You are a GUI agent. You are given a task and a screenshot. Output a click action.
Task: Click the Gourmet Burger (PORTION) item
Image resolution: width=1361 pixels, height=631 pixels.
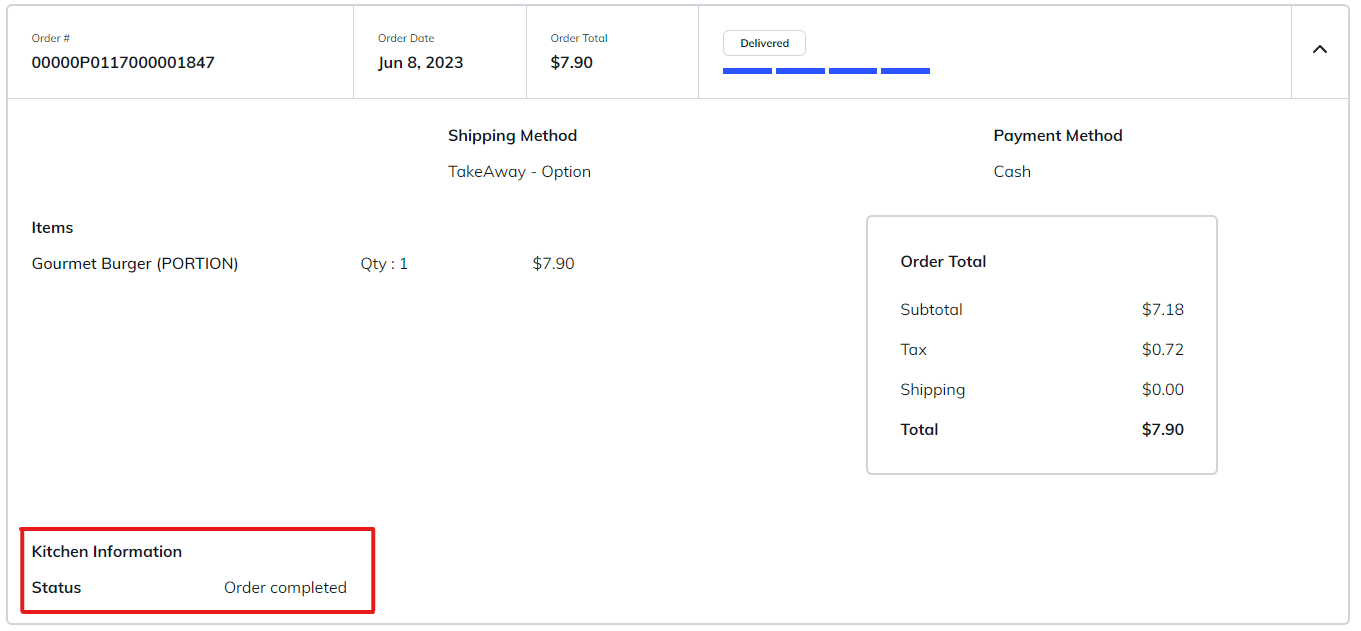point(135,264)
